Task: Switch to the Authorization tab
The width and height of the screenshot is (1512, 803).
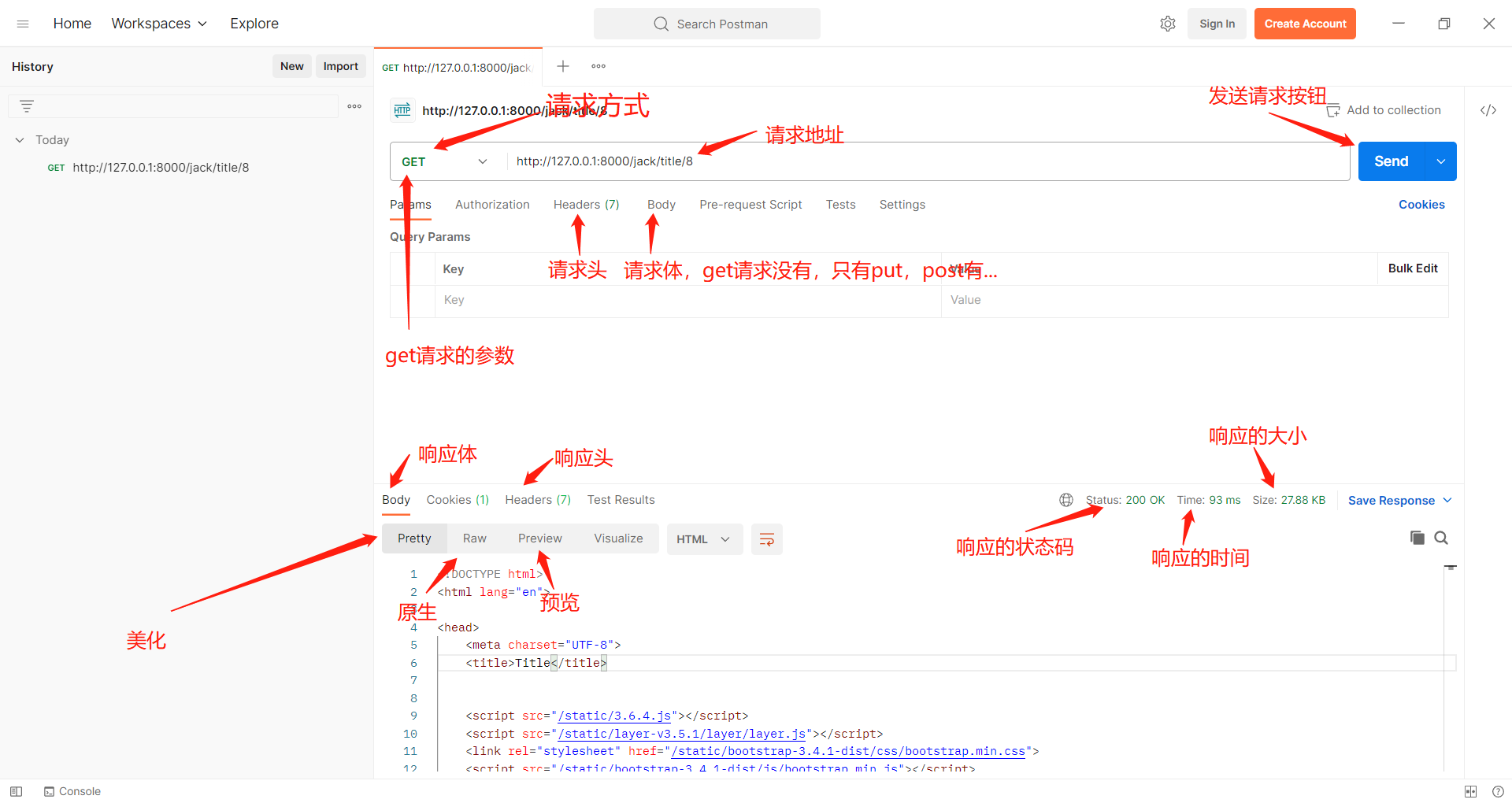Action: [x=492, y=205]
